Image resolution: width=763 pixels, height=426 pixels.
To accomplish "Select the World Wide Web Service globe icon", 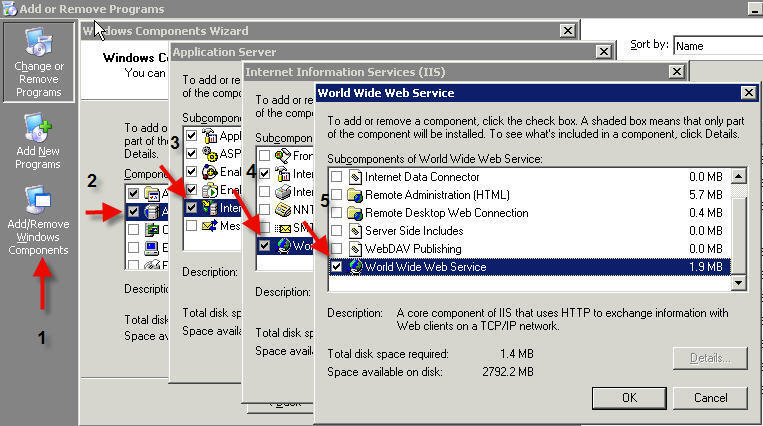I will 355,267.
